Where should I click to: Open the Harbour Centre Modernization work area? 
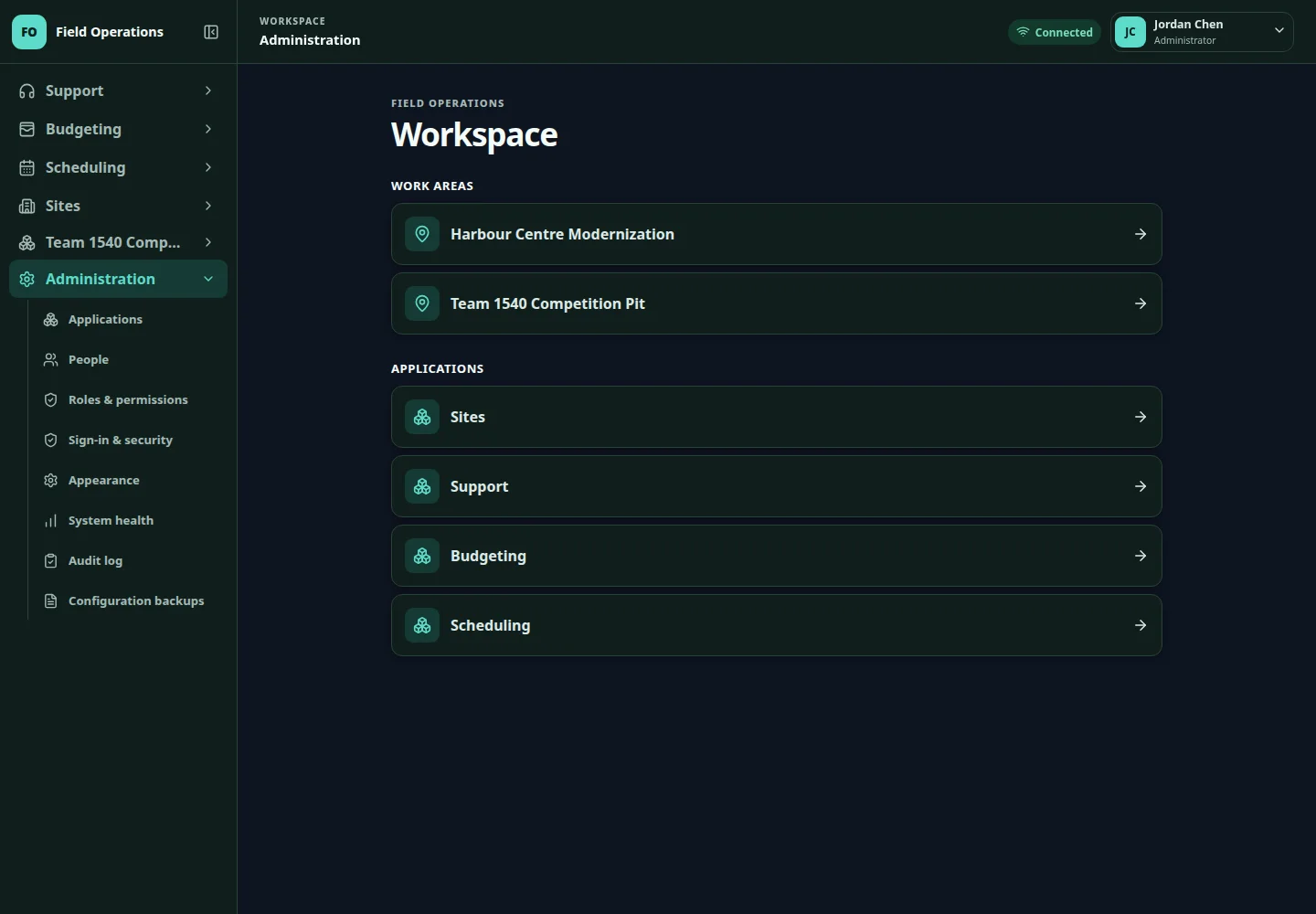click(777, 234)
